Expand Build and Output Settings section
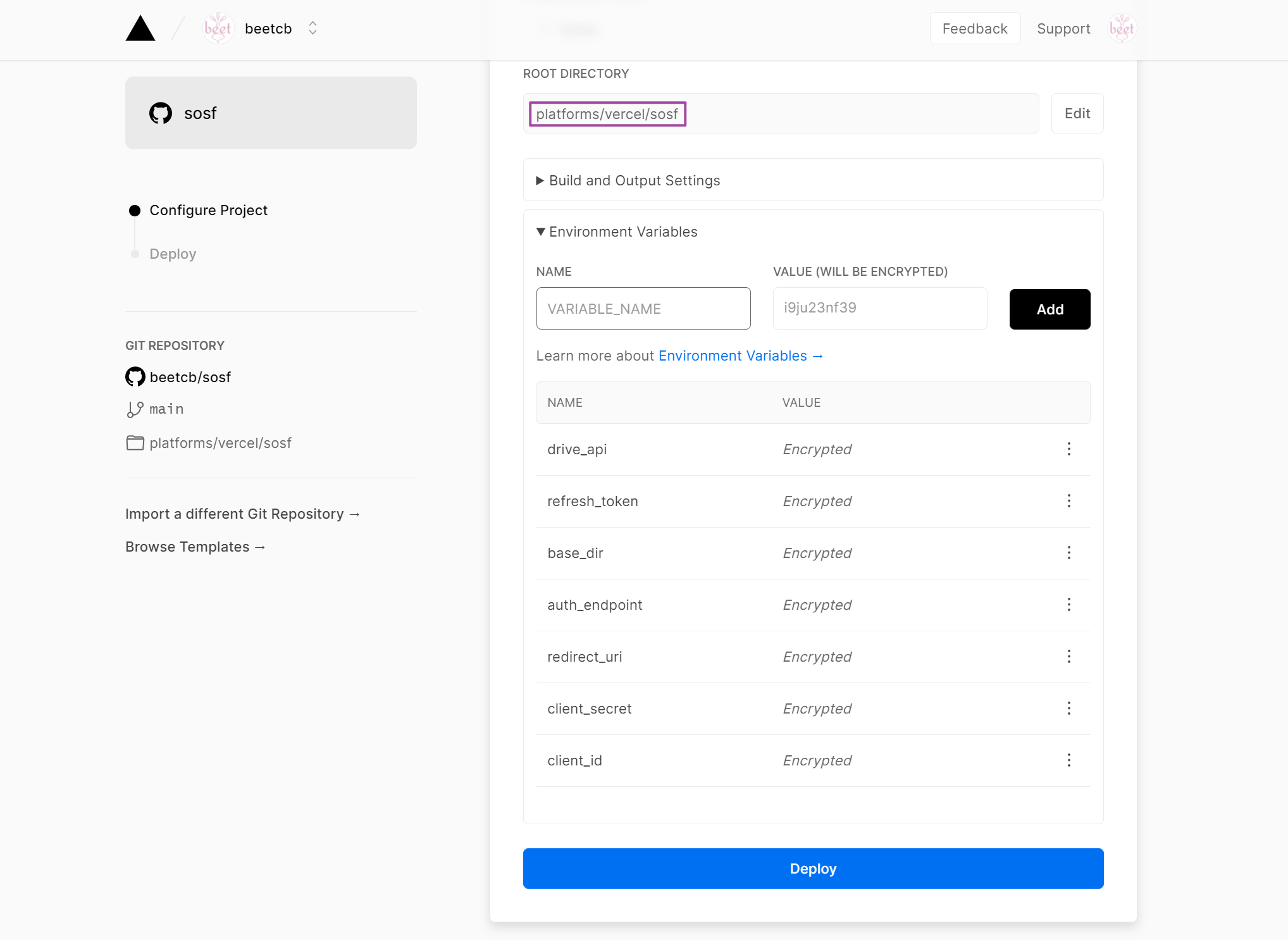 (x=634, y=181)
